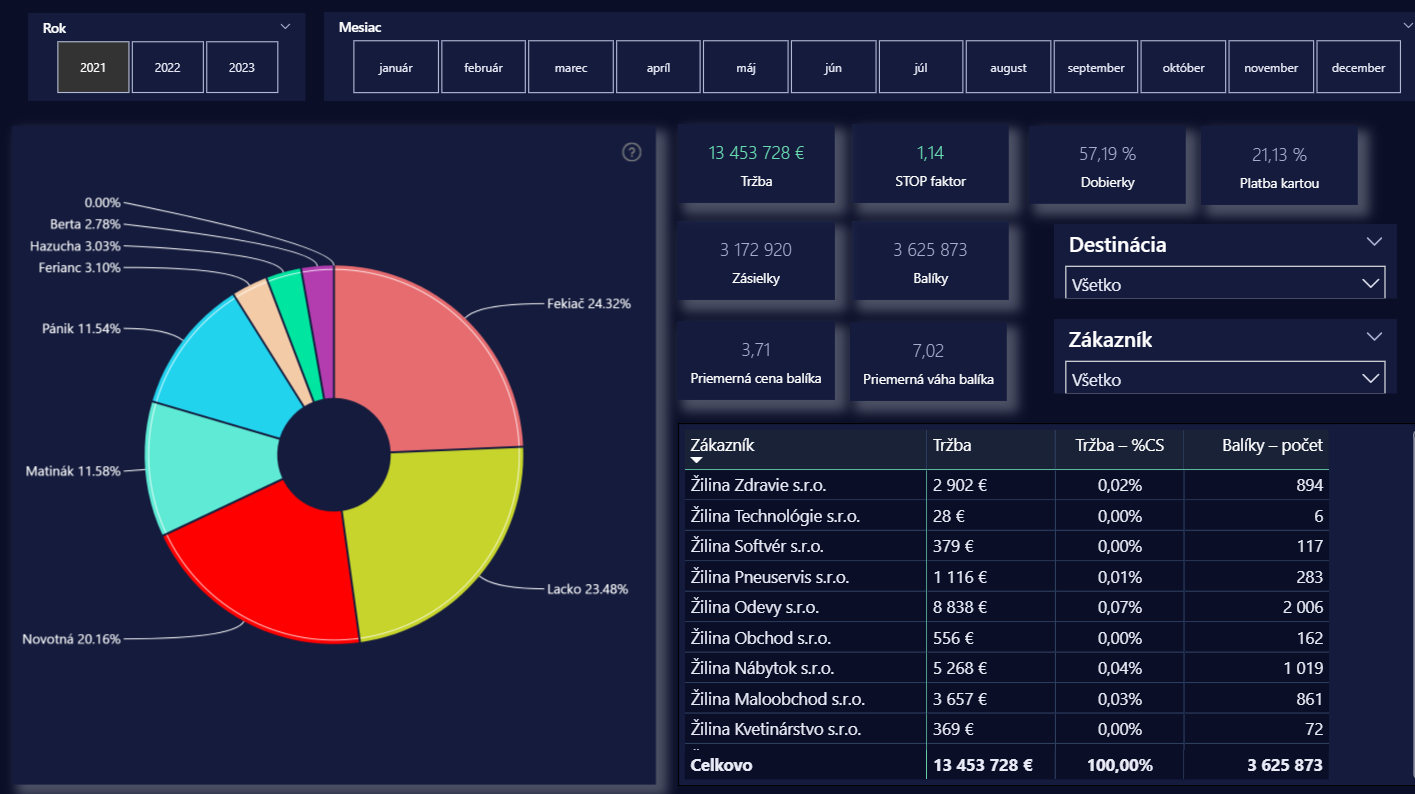Sort table by Tržba – %CS header
1415x794 pixels.
click(x=1119, y=446)
